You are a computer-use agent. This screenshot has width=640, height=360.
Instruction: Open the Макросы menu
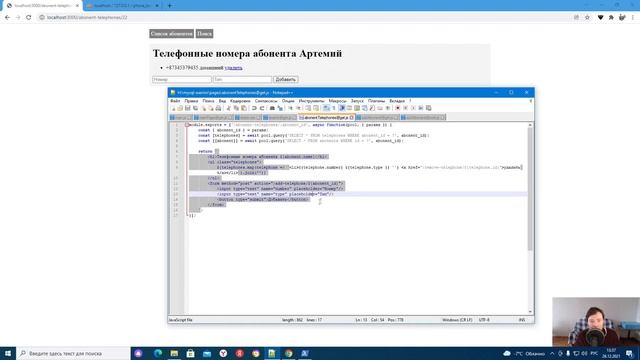[338, 101]
